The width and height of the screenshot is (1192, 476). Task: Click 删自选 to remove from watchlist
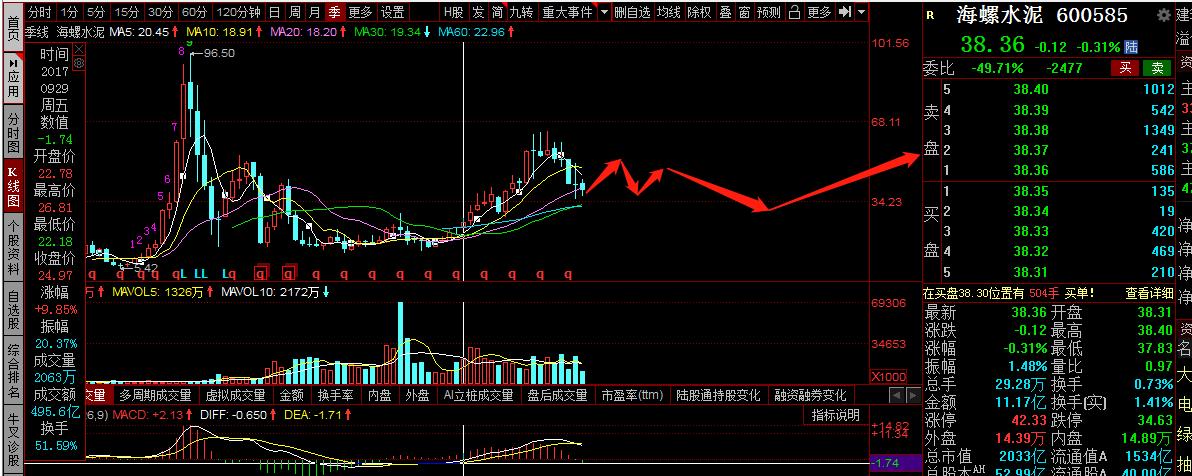coord(632,12)
